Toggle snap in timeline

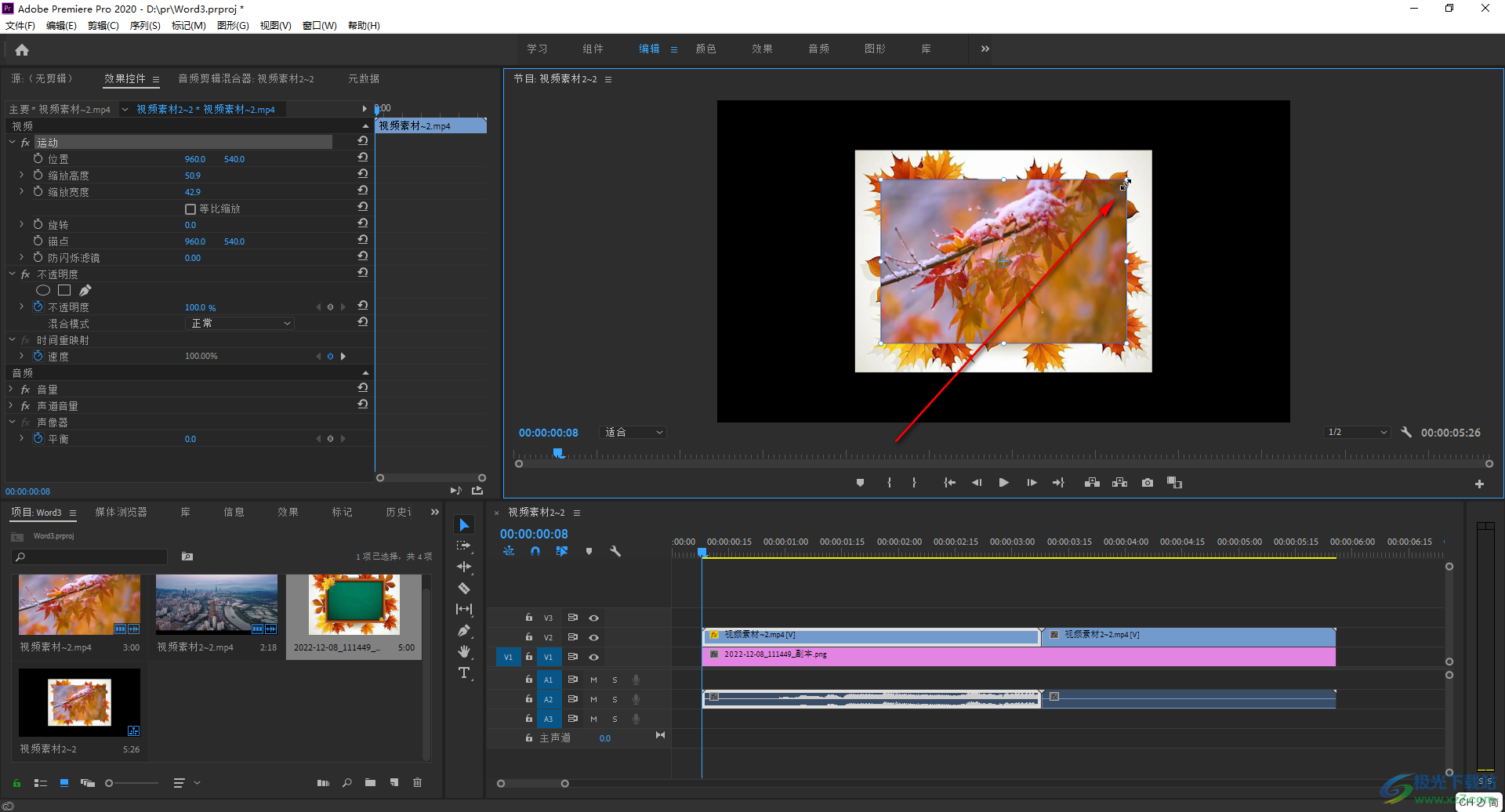535,551
